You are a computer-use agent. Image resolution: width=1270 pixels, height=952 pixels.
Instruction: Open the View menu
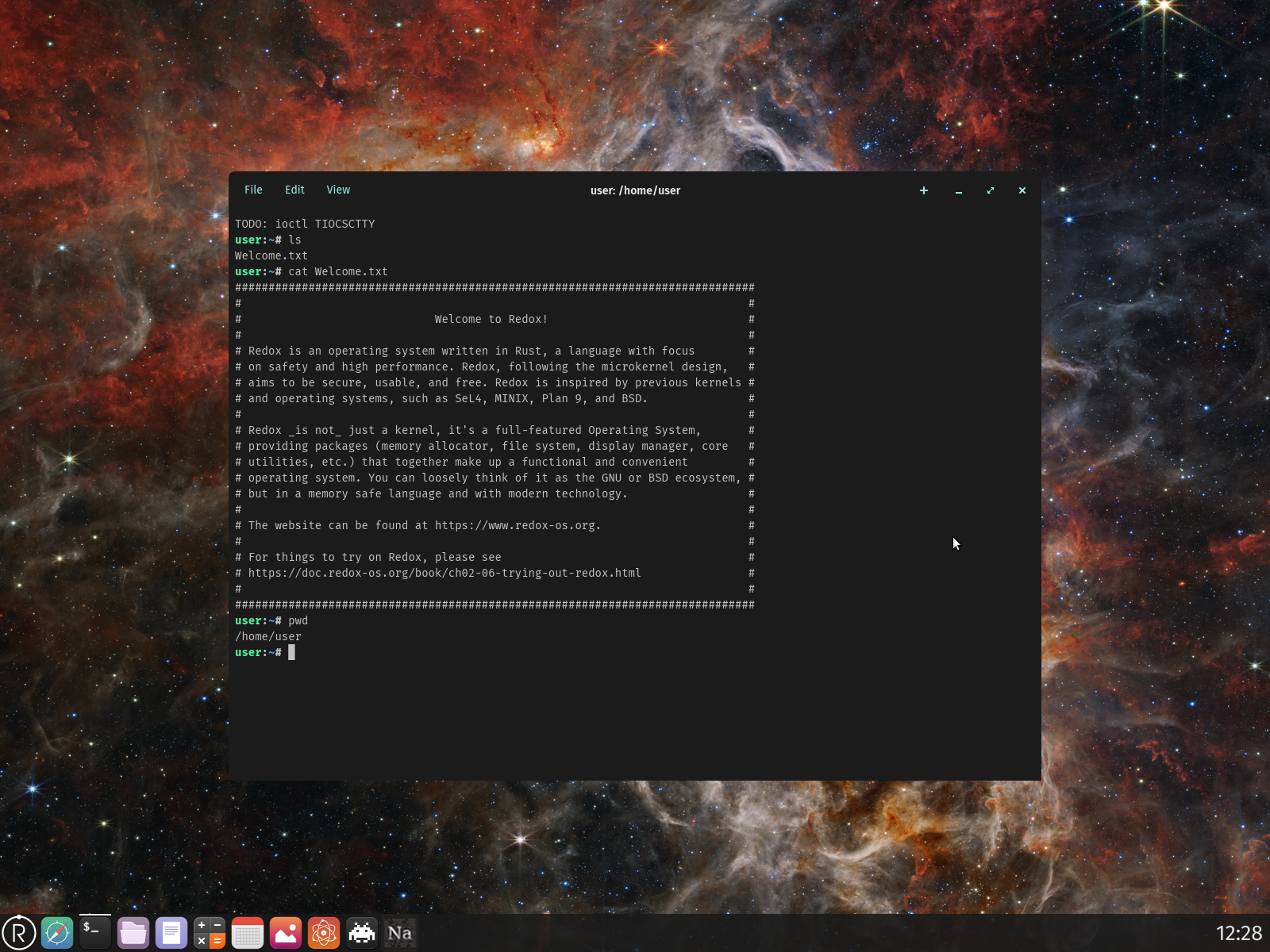[338, 190]
